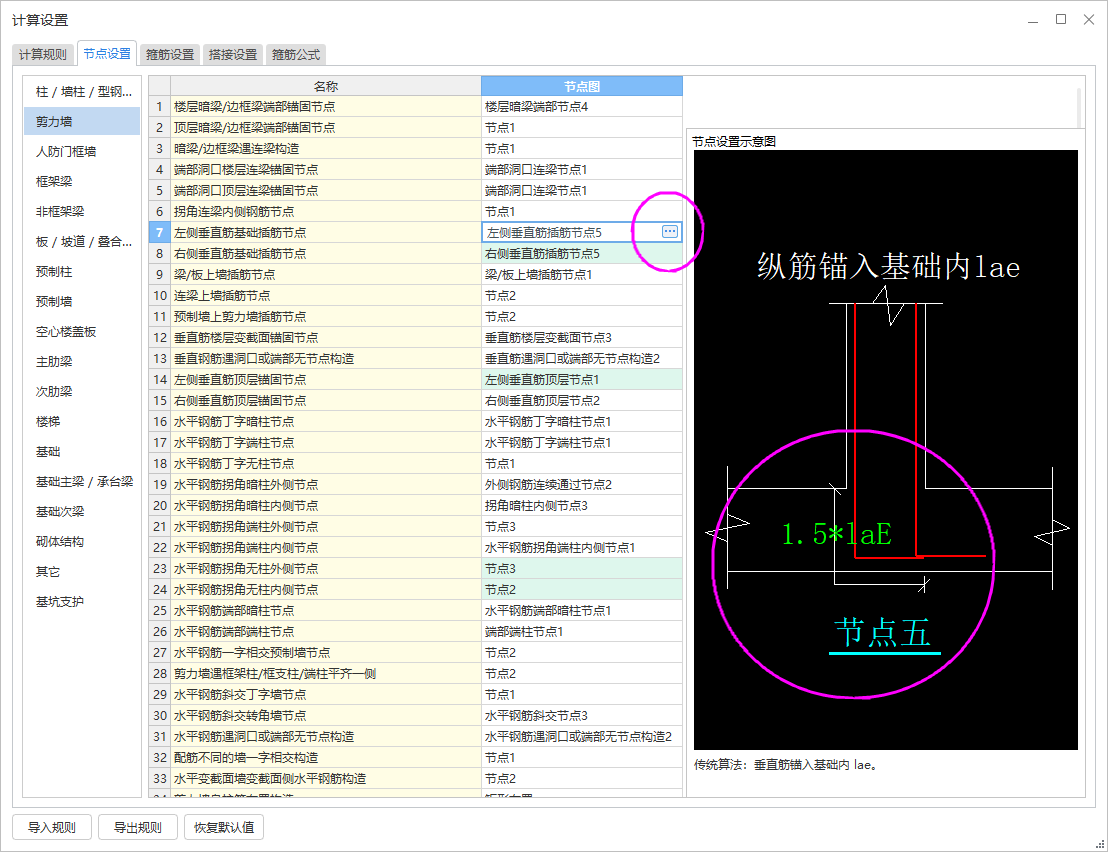Select row 2 顶层暗梁/边框梁端部锚固节点

[326, 128]
